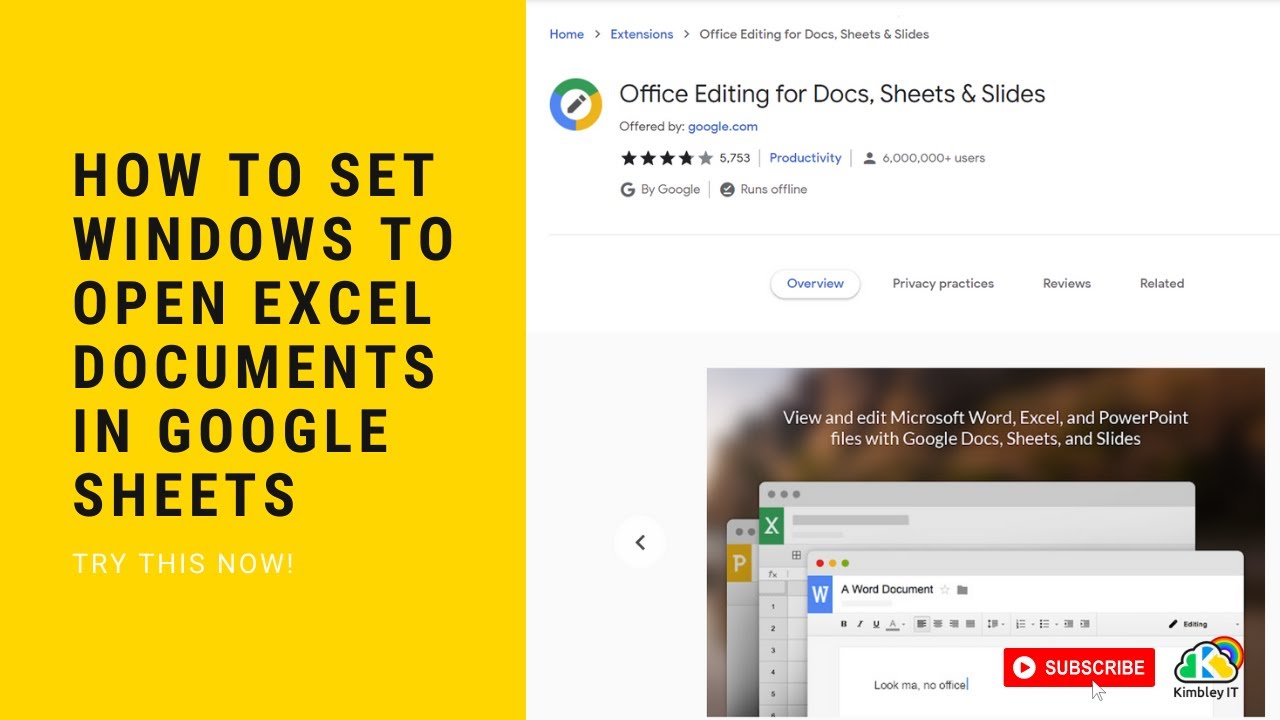Viewport: 1280px width, 720px height.
Task: Open the Related tab
Action: (1162, 283)
